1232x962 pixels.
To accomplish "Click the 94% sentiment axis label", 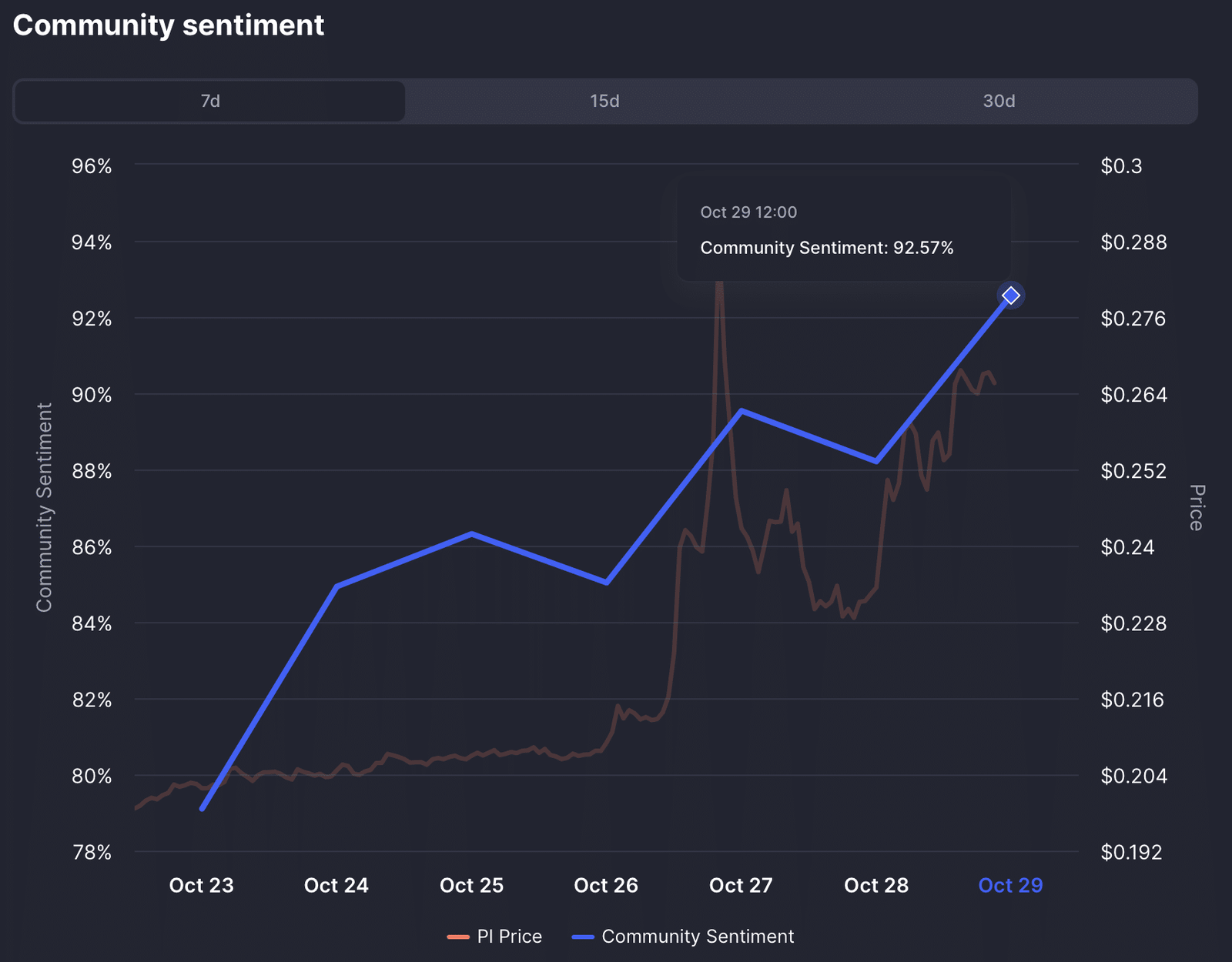I will point(92,242).
